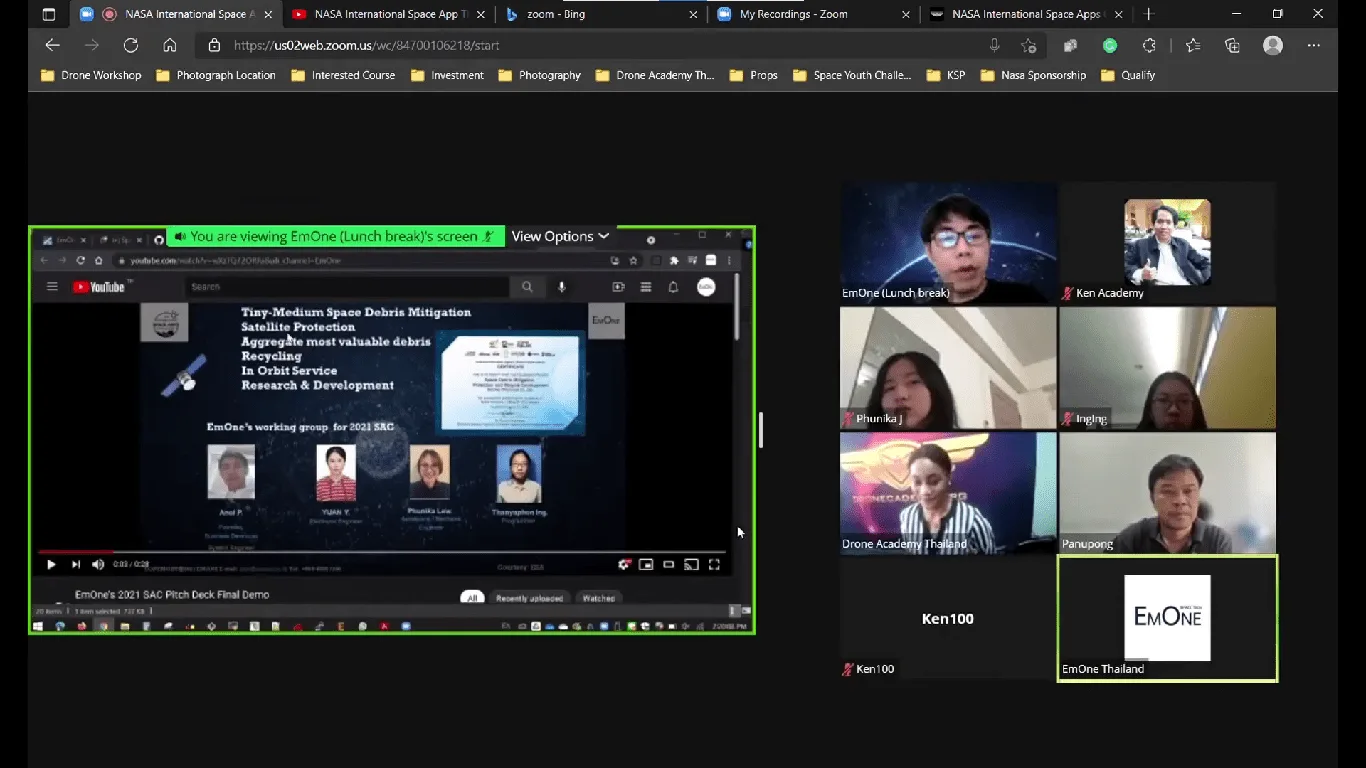
Task: Switch to the 'zoom - Bing' tab
Action: tap(600, 15)
